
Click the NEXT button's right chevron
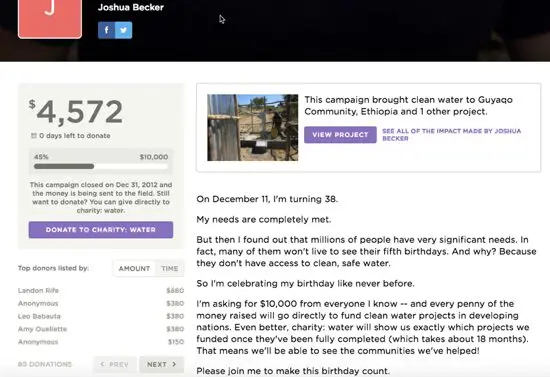click(174, 364)
